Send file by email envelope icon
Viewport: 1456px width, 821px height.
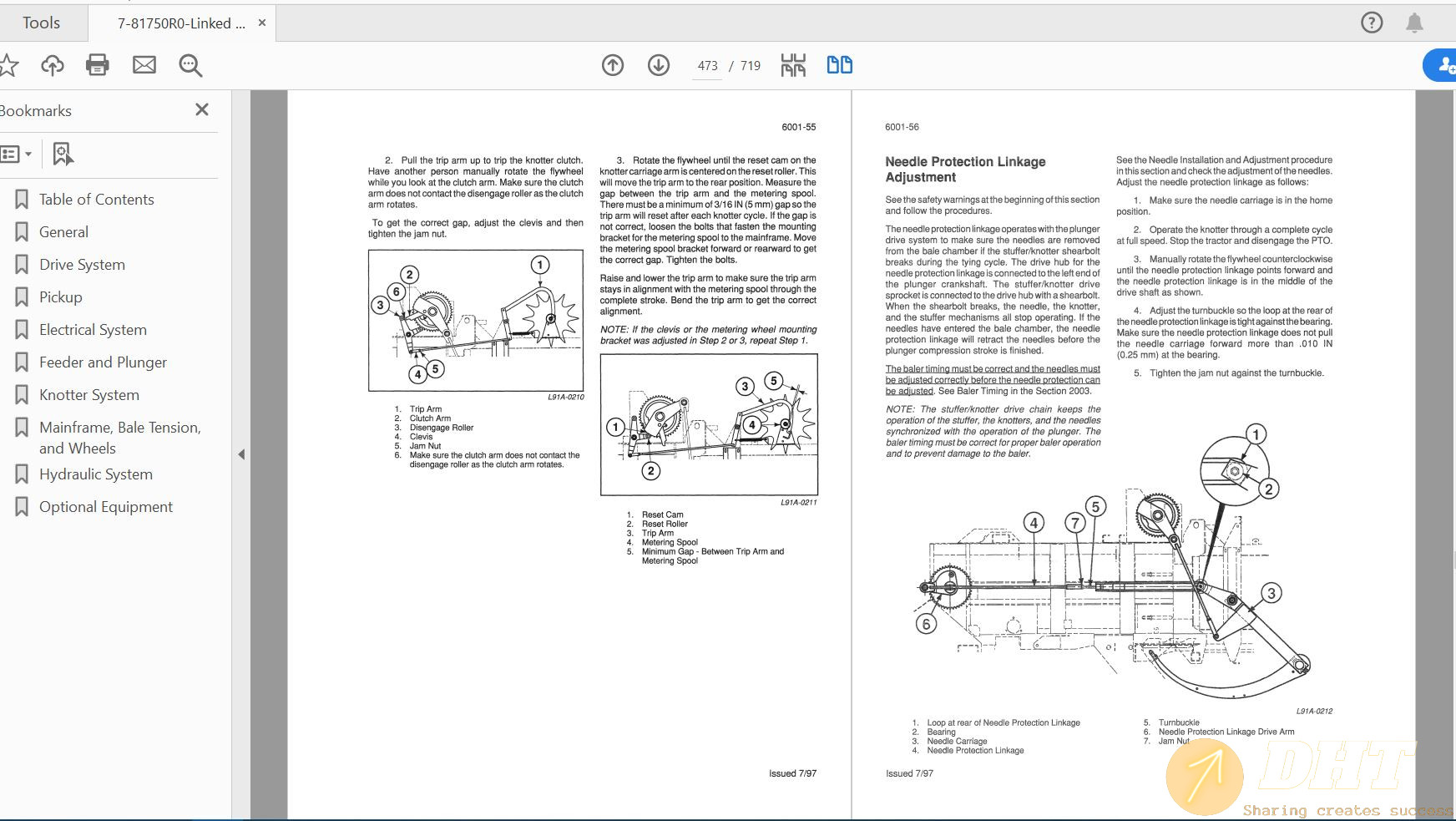pyautogui.click(x=144, y=65)
